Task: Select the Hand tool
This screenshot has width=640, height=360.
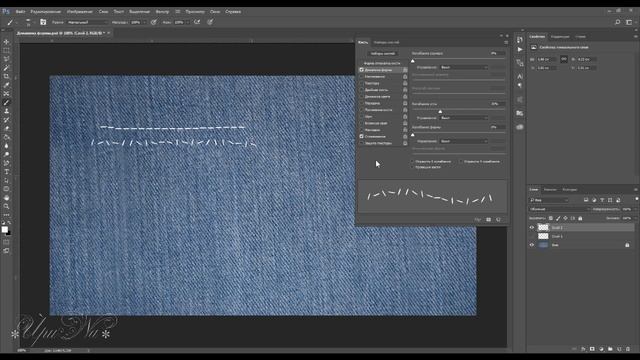Action: click(6, 198)
